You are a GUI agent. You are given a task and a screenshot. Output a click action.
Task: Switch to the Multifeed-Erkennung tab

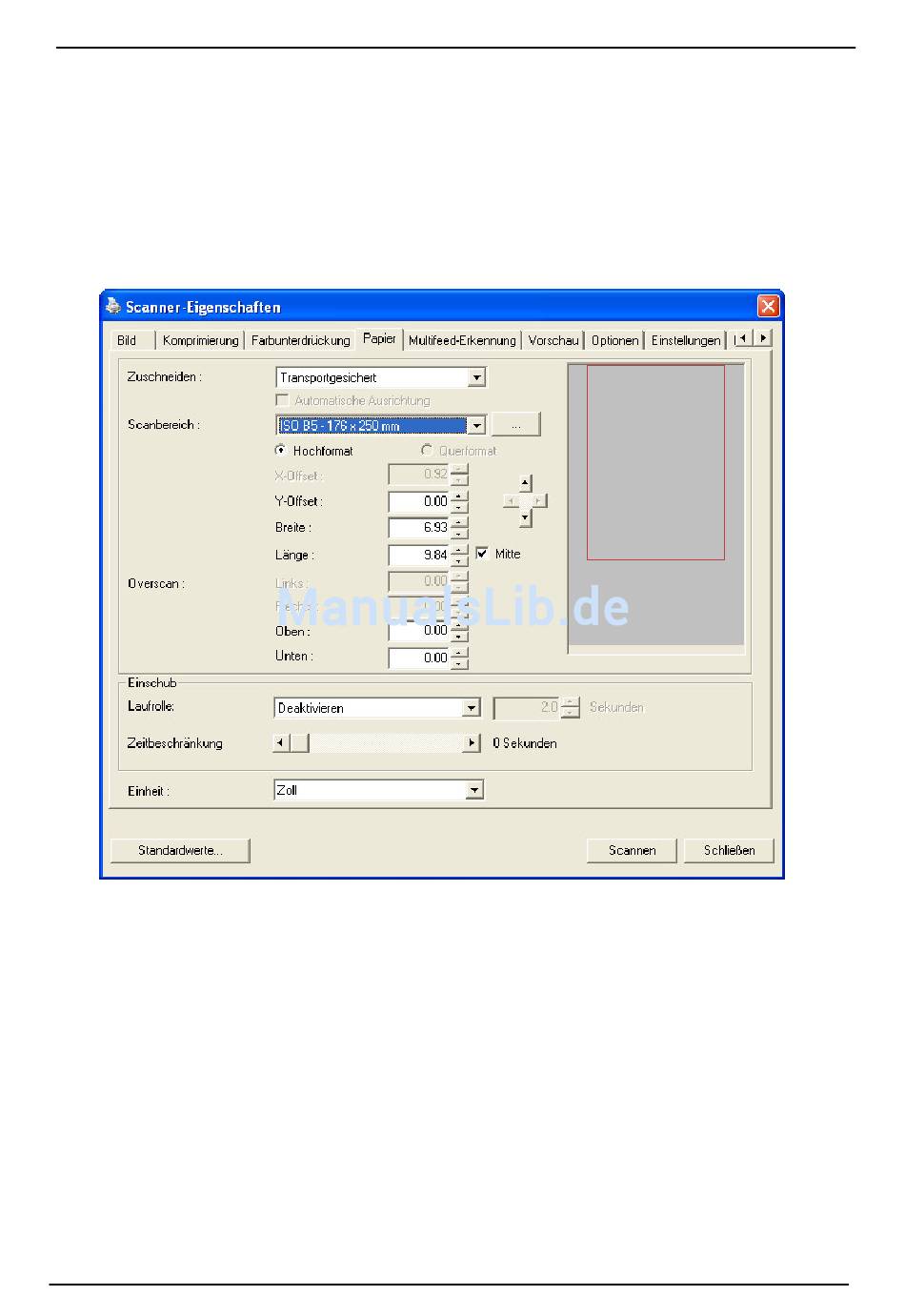coord(462,340)
